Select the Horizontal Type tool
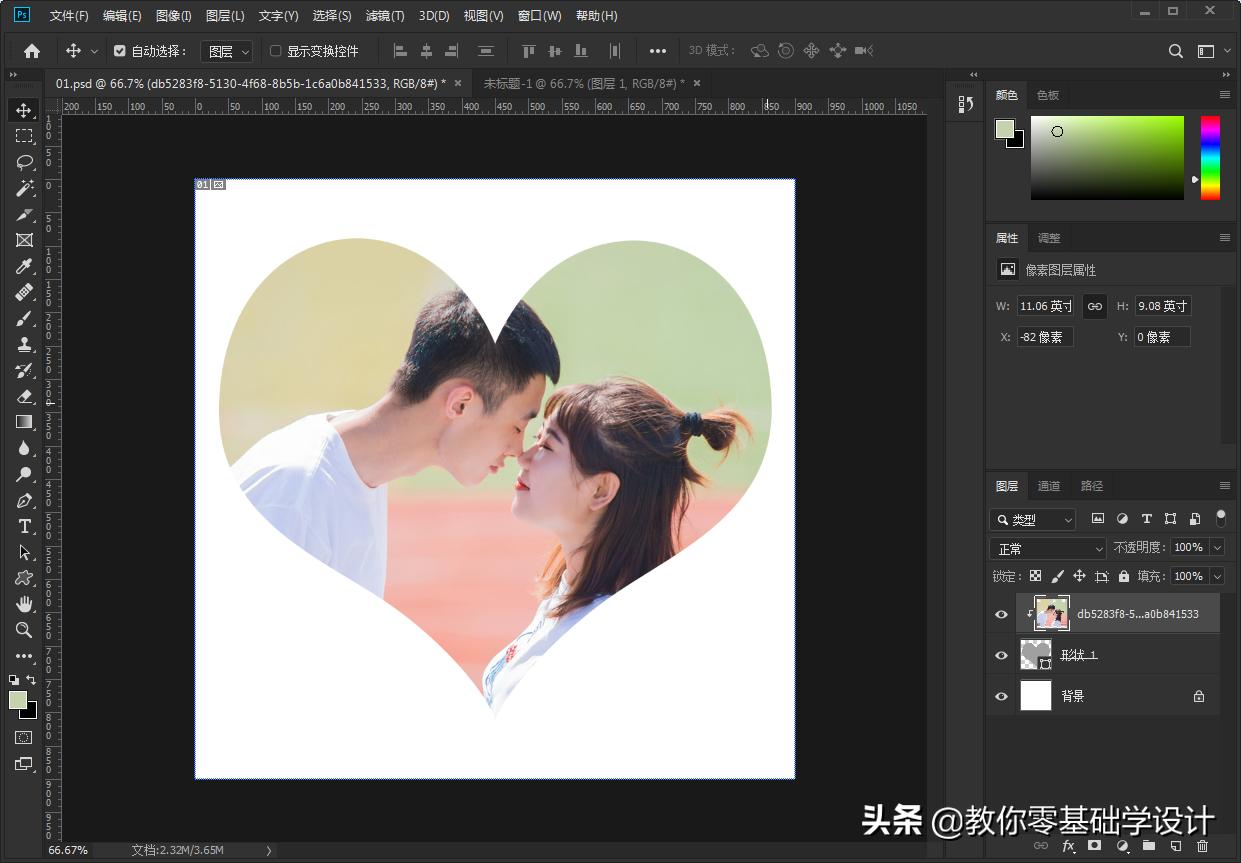 (24, 526)
